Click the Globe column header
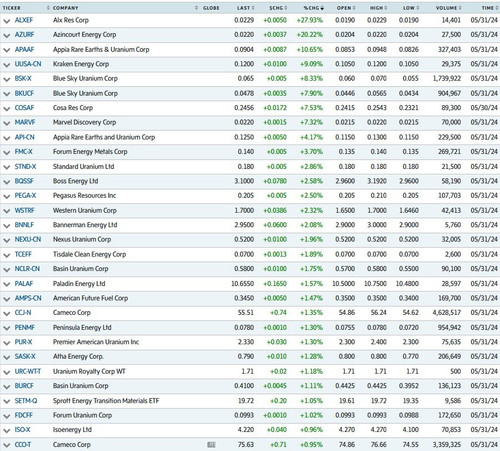The width and height of the screenshot is (500, 451). pos(211,8)
